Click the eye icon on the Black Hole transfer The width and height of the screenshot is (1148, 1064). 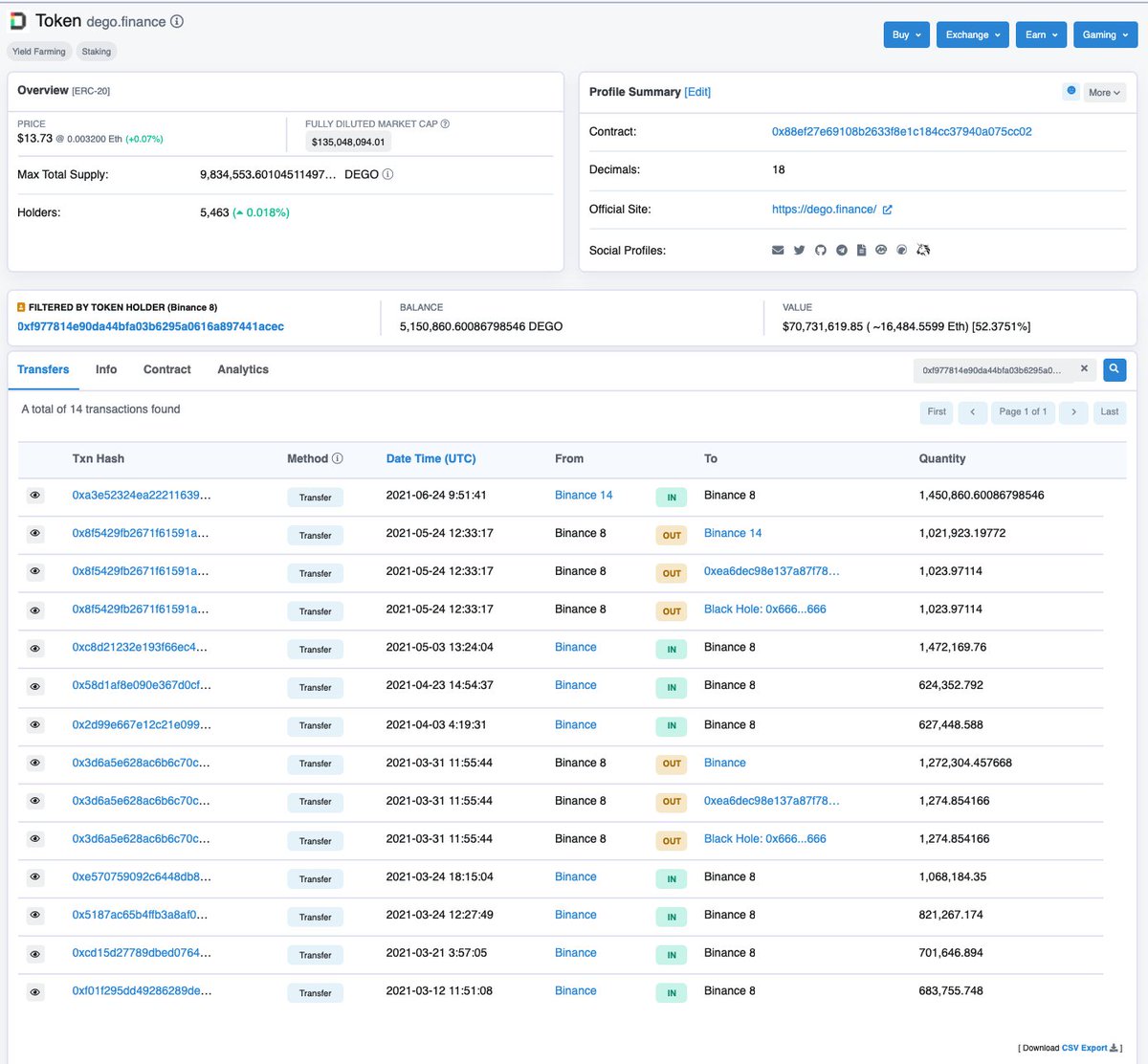point(34,610)
